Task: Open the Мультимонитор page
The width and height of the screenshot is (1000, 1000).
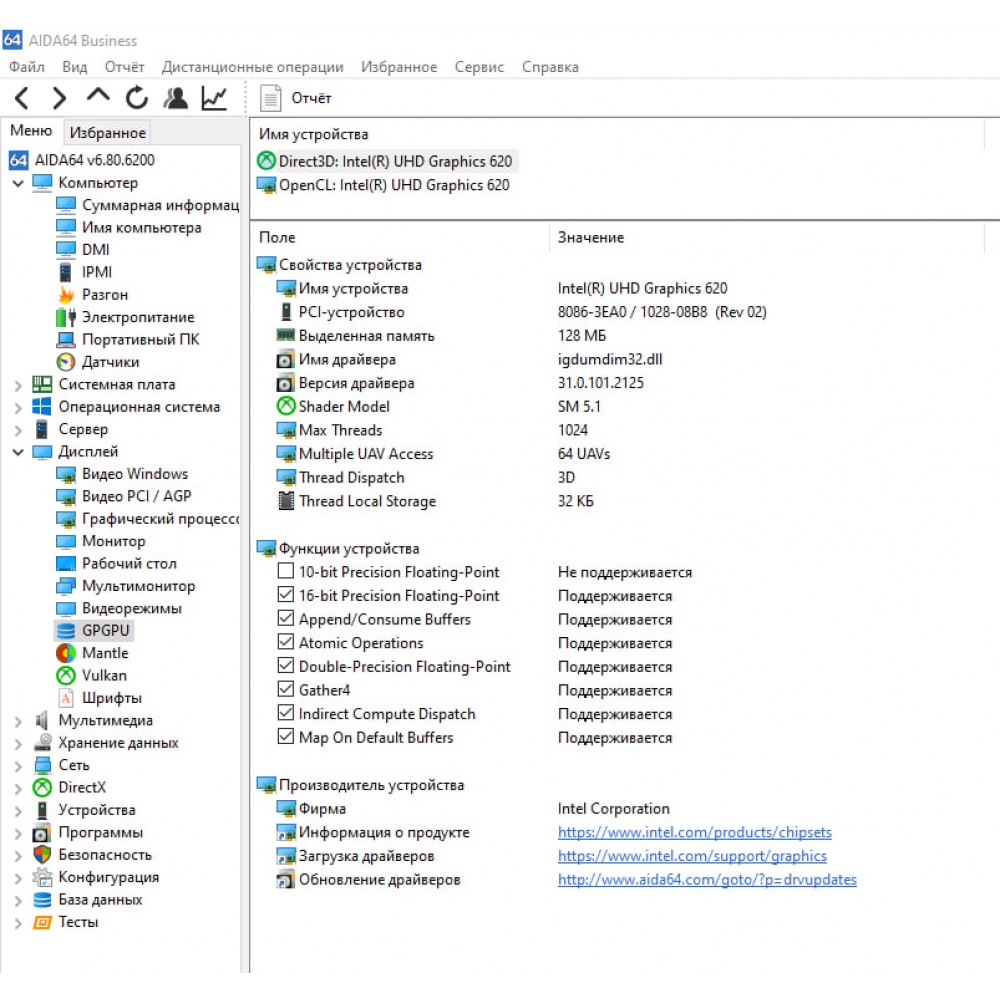Action: pos(126,585)
